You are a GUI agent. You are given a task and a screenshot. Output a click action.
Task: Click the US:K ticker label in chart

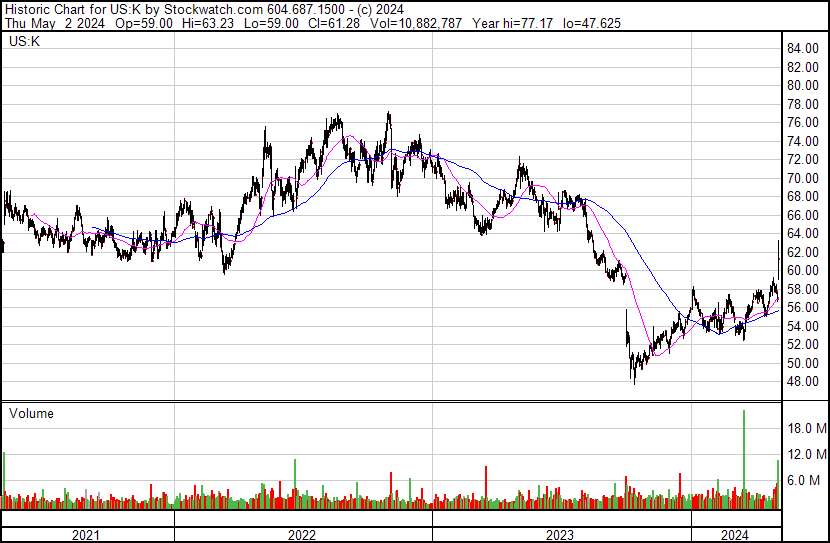coord(24,41)
